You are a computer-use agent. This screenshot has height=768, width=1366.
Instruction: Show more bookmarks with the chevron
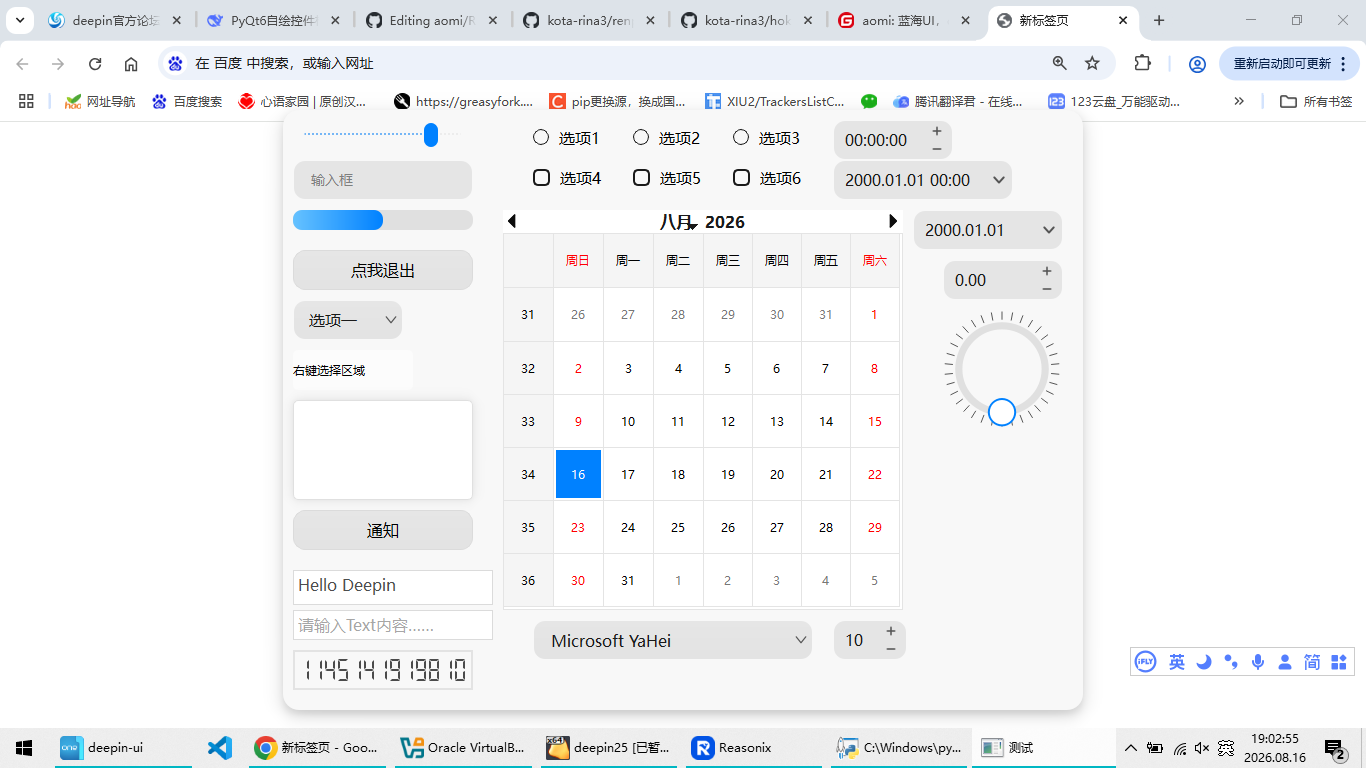[1239, 101]
